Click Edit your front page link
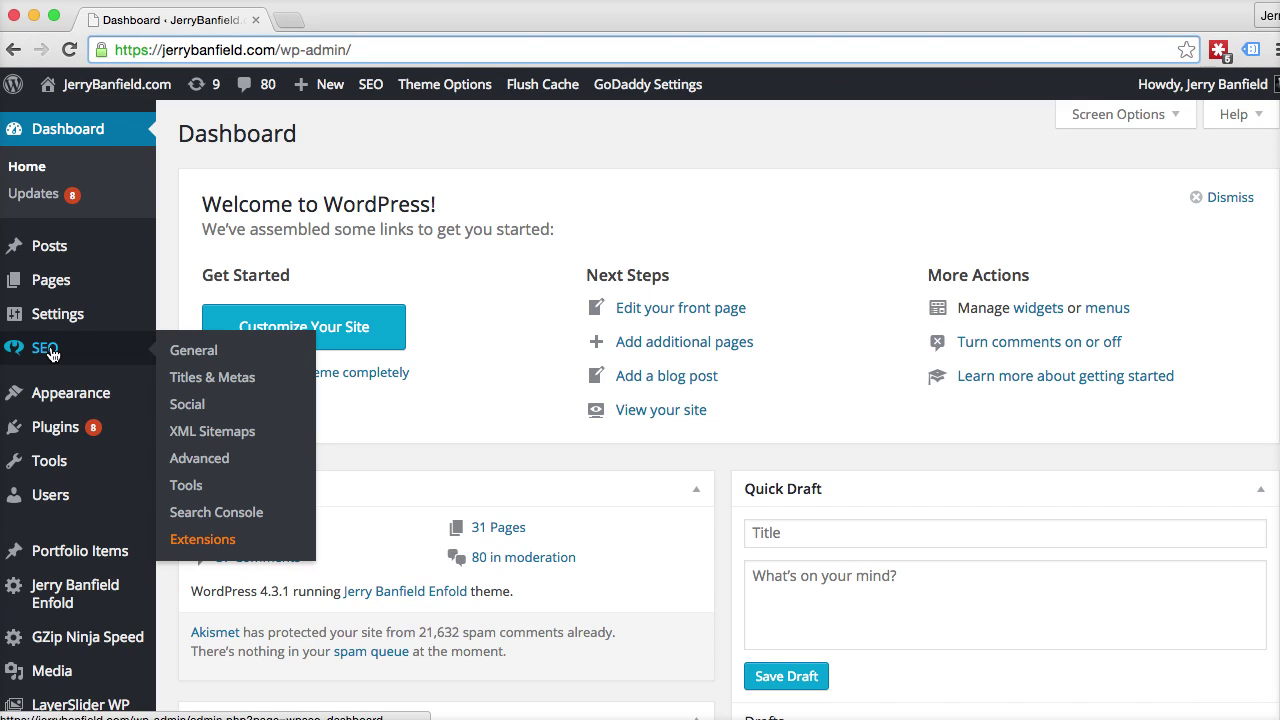1280x720 pixels. tap(681, 308)
